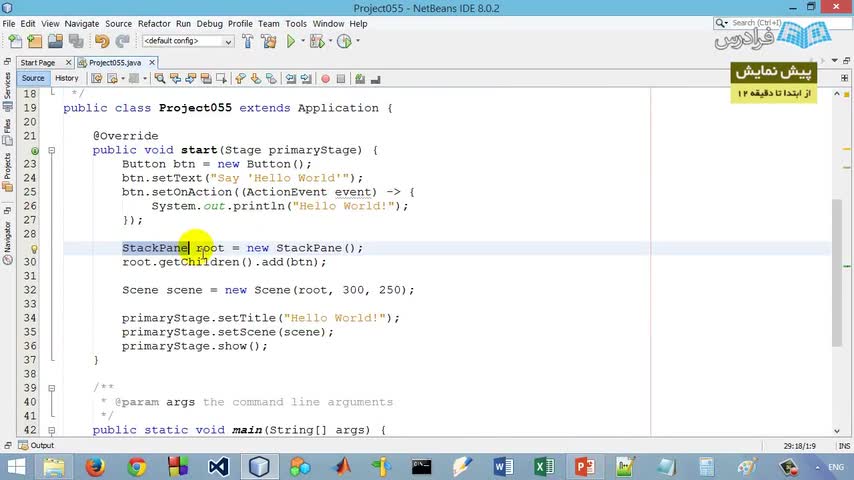854x480 pixels.
Task: Open the Files side panel
Action: pos(7,132)
